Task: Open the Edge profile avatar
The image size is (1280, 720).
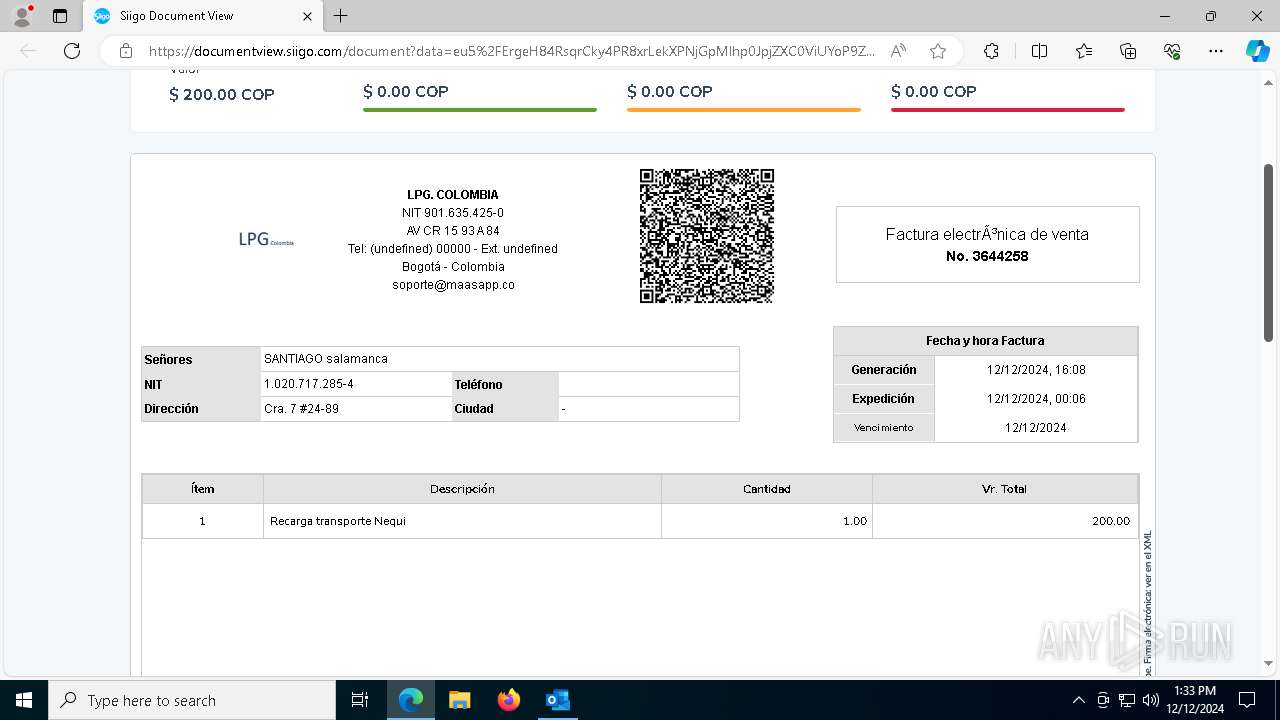Action: coord(22,16)
